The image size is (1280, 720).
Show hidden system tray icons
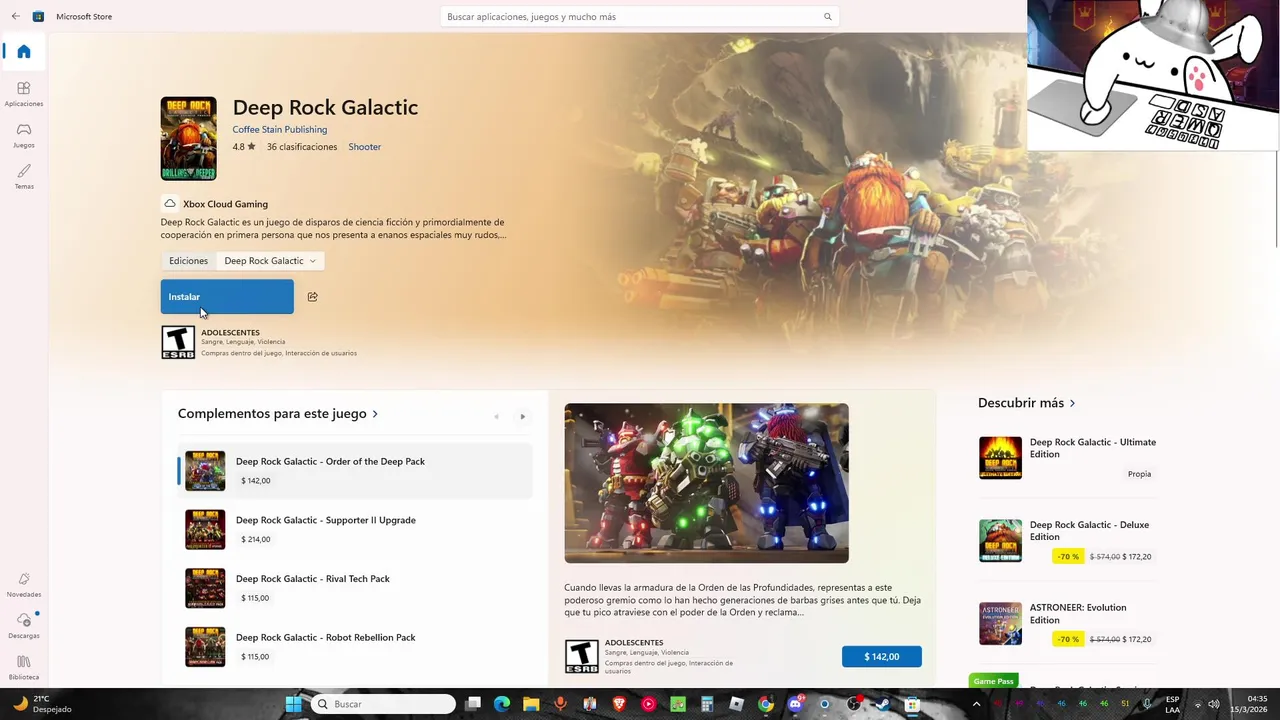click(976, 704)
